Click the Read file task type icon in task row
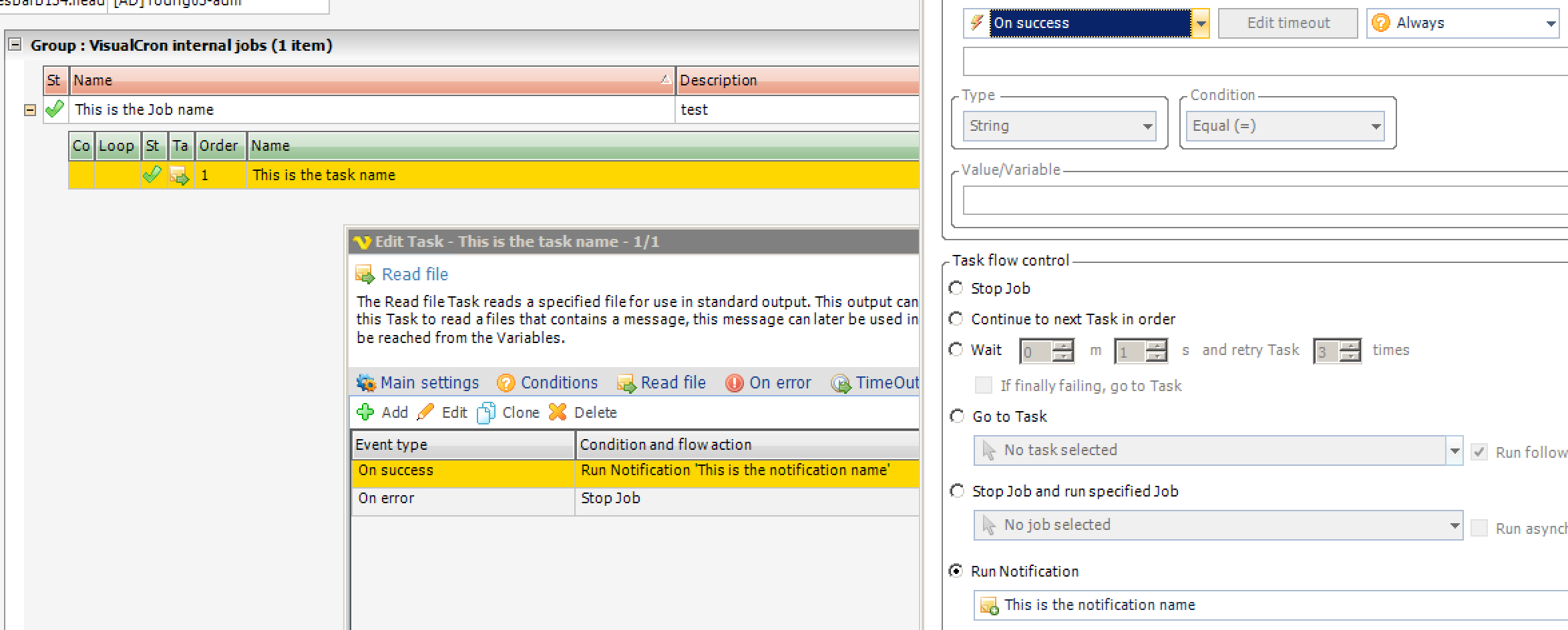The width and height of the screenshot is (1568, 630). 180,176
